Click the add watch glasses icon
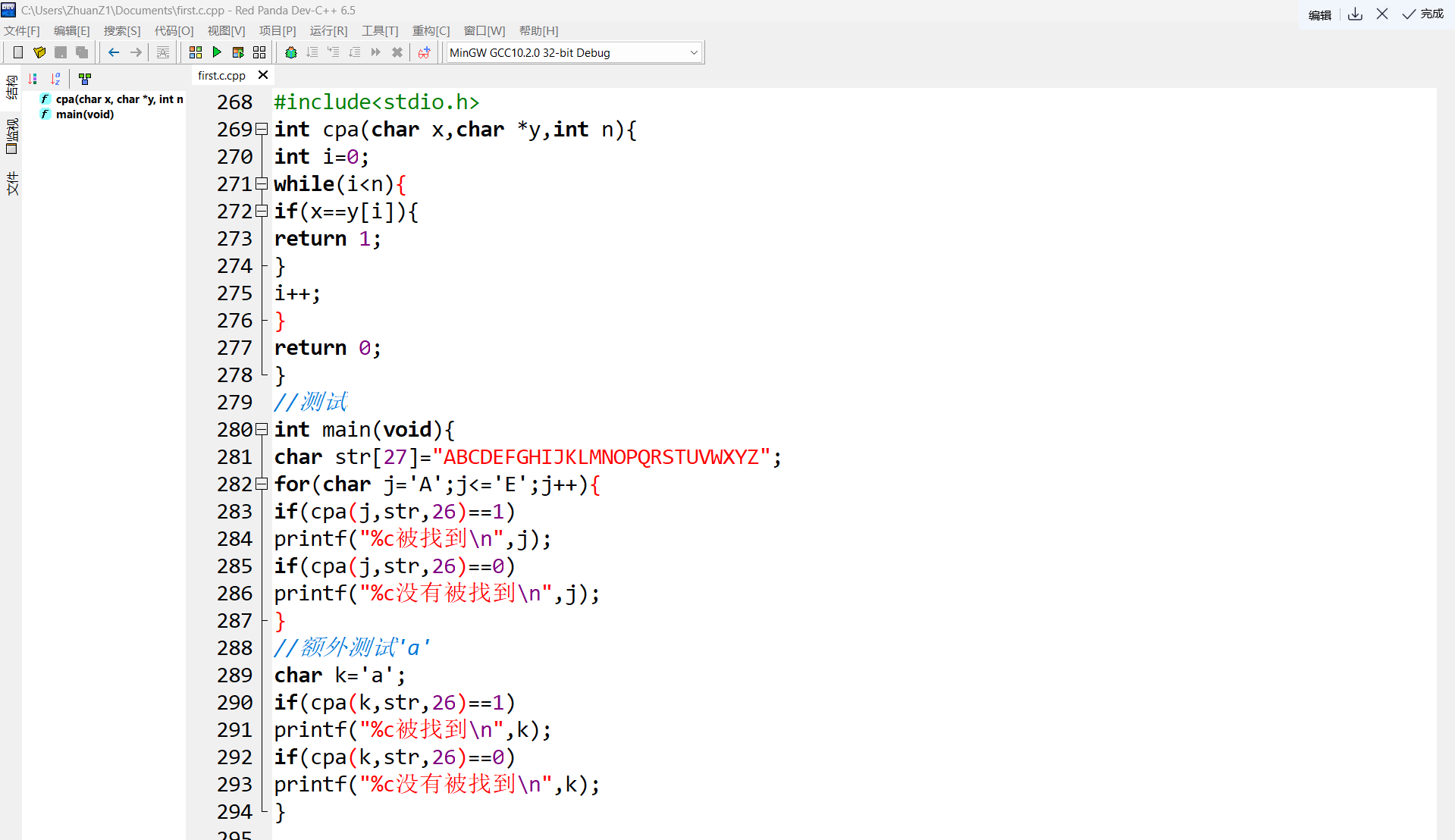 pyautogui.click(x=425, y=52)
